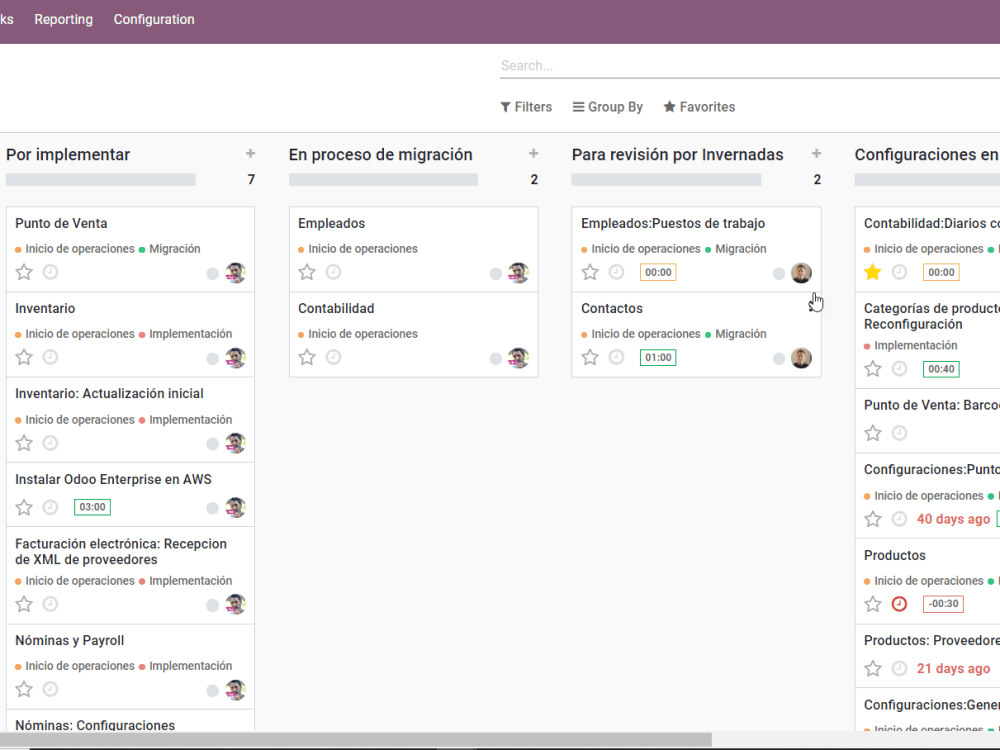1000x750 pixels.
Task: Click the horizontal scrollbar at bottom
Action: coord(356,740)
